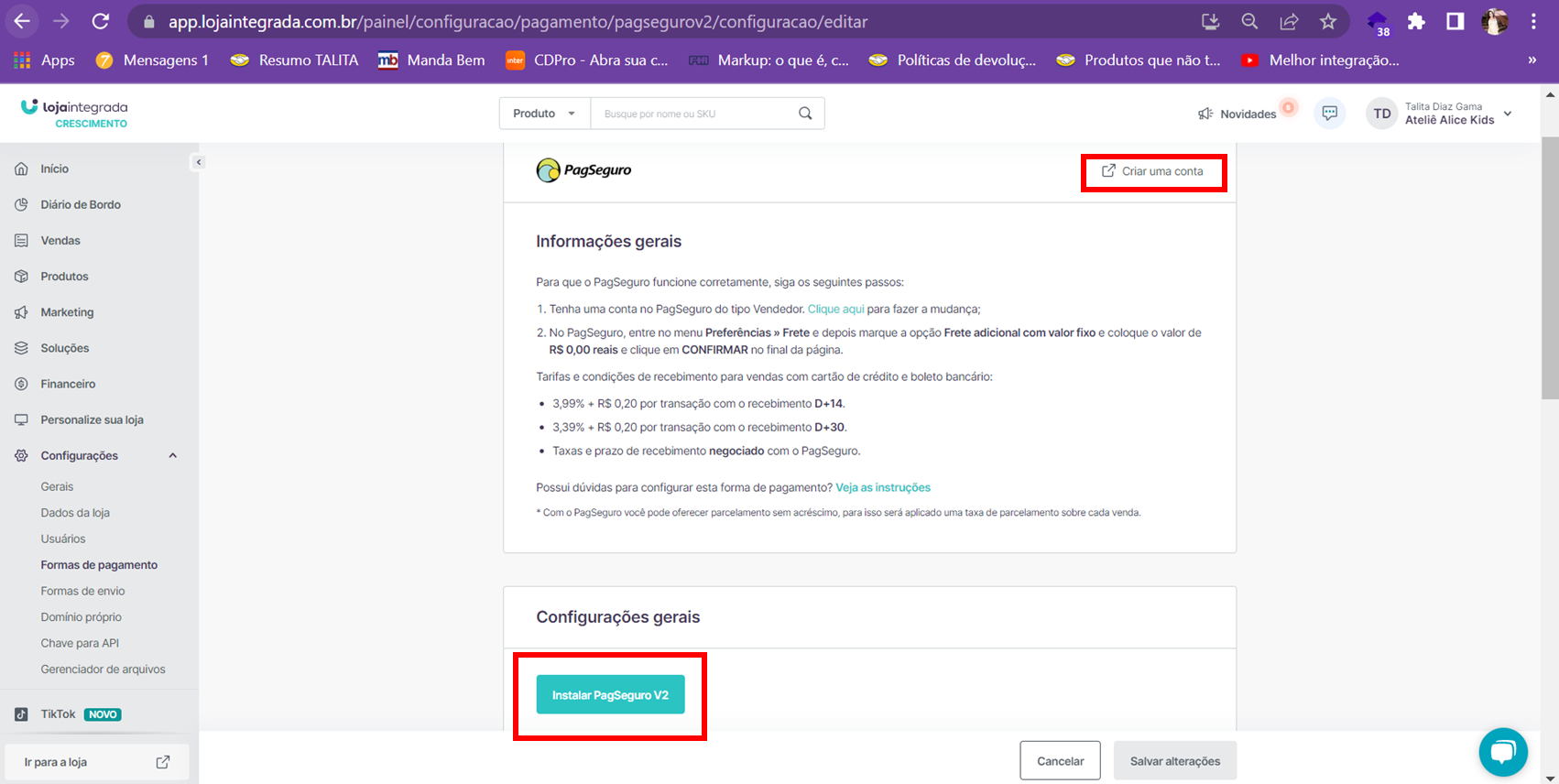
Task: Click Criar uma conta link
Action: coord(1152,171)
